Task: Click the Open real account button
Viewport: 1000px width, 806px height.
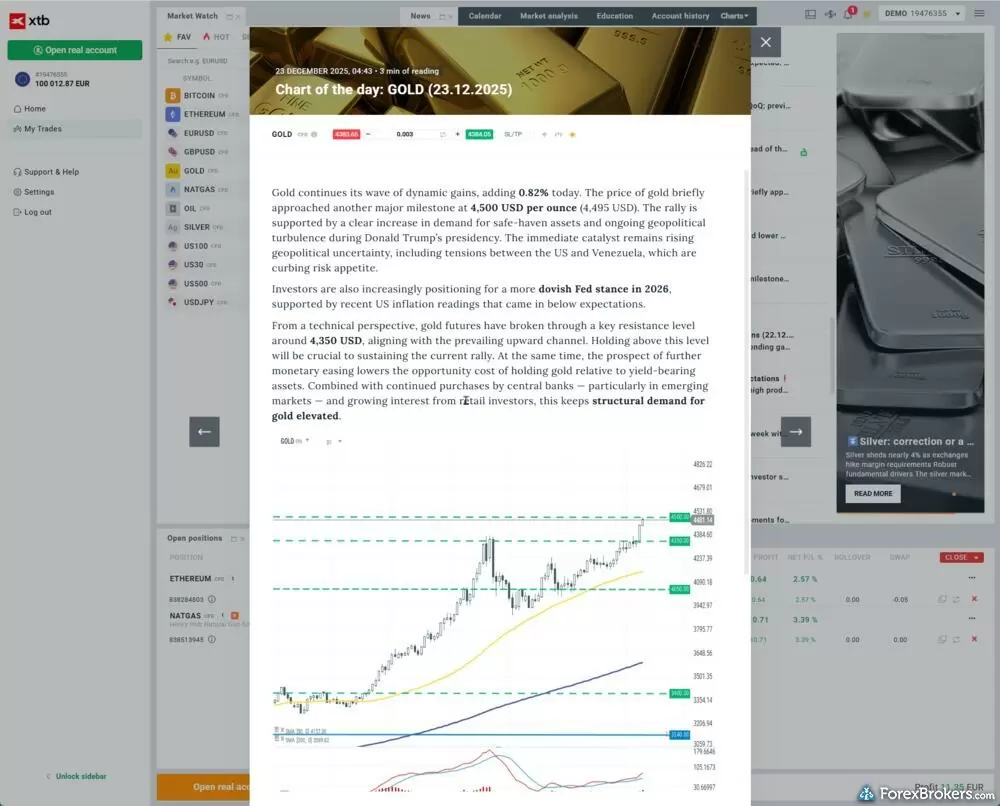Action: coord(74,49)
